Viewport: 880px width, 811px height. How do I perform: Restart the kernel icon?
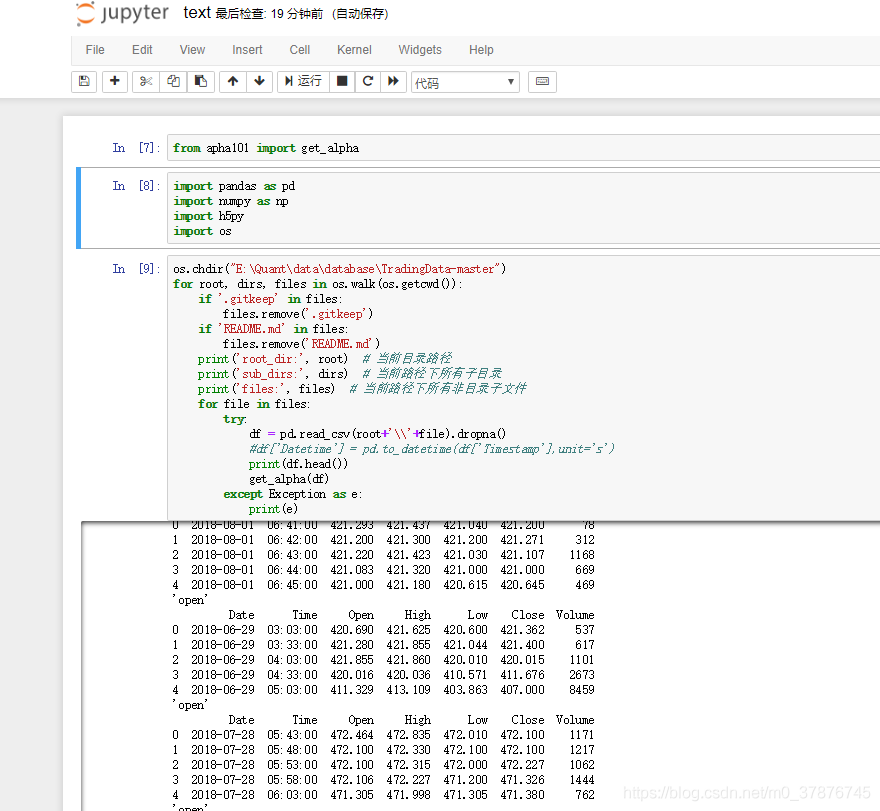point(368,81)
